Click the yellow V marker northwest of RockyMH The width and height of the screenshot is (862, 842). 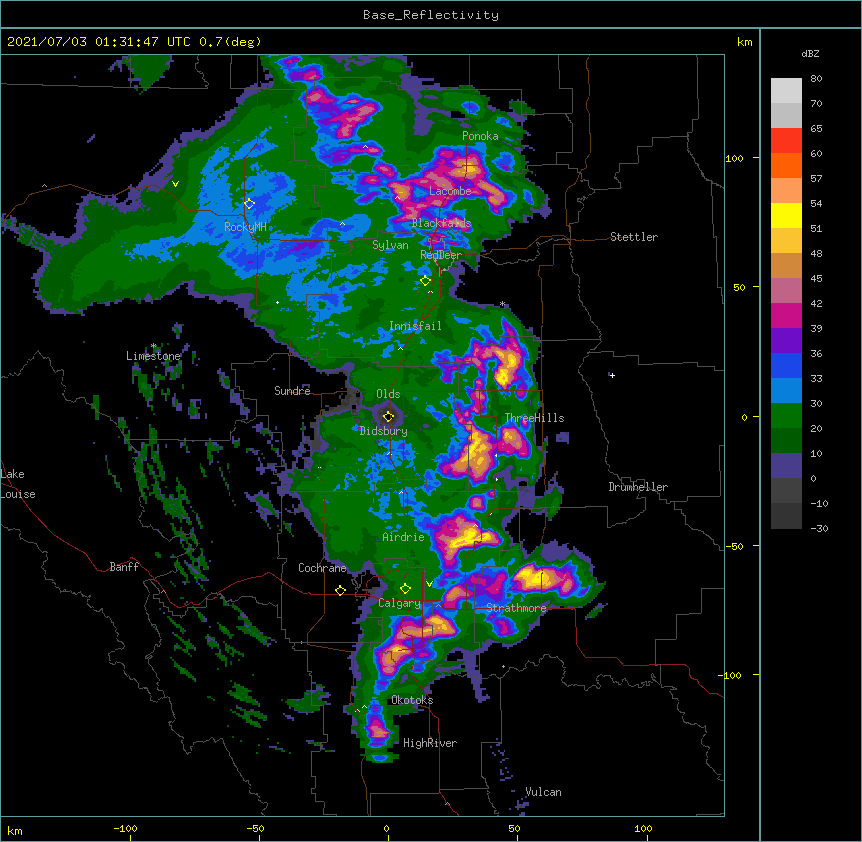pos(175,184)
